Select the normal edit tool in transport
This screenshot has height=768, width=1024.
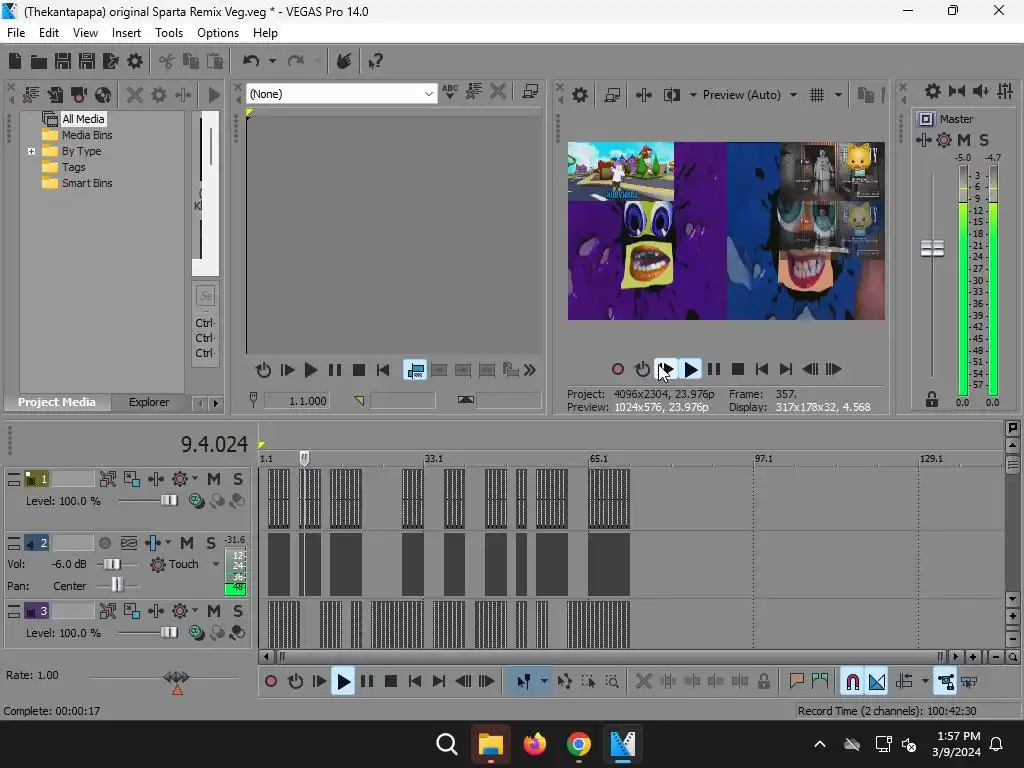click(523, 682)
